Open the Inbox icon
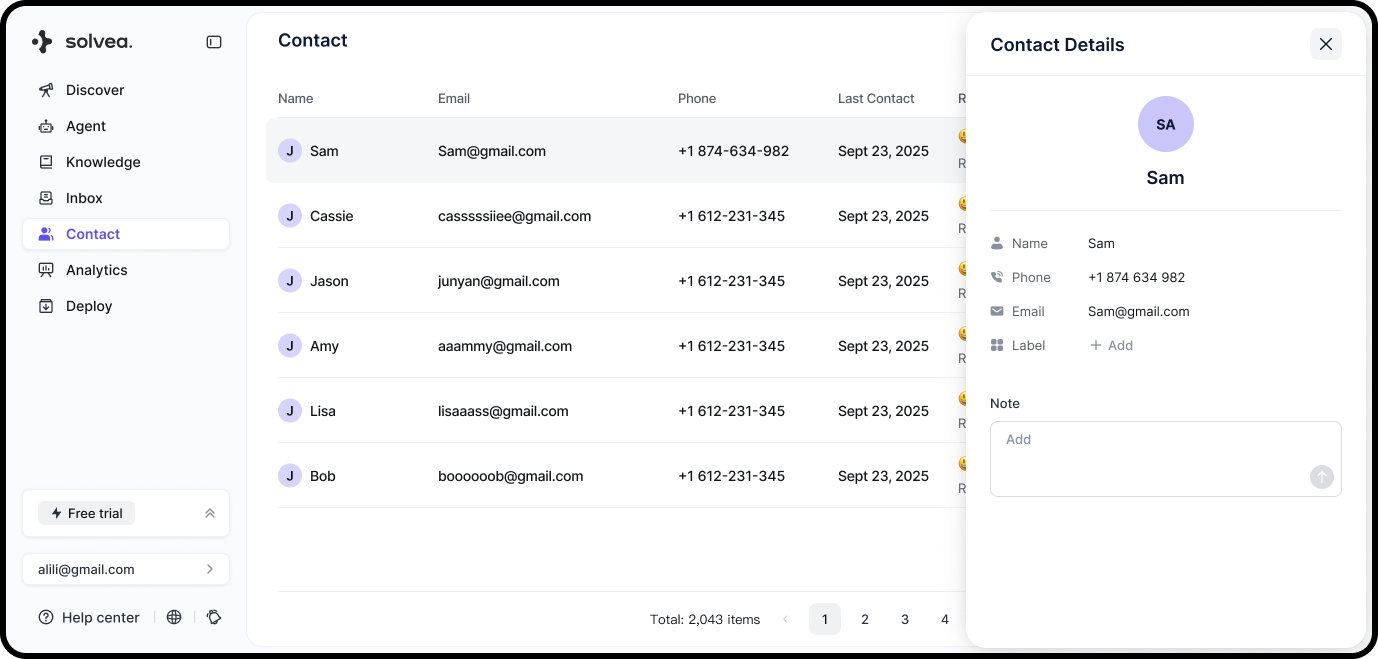This screenshot has width=1378, height=659. 46,197
